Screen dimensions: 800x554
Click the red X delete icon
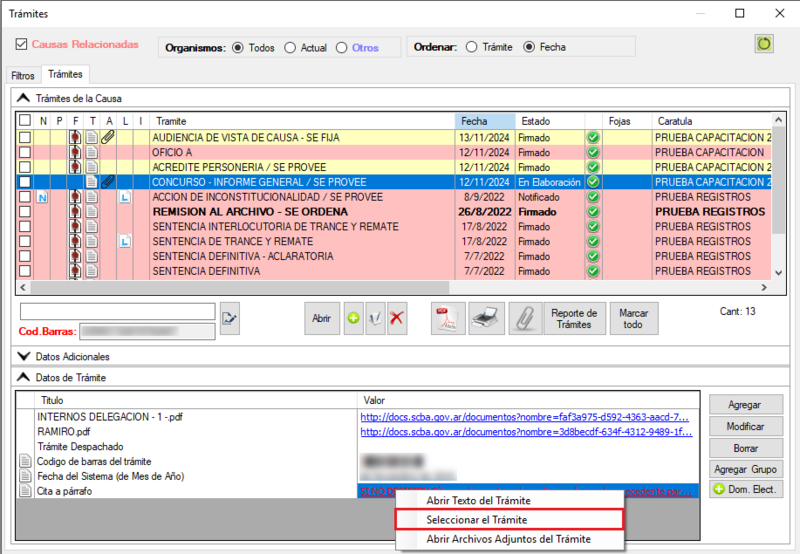[x=397, y=318]
